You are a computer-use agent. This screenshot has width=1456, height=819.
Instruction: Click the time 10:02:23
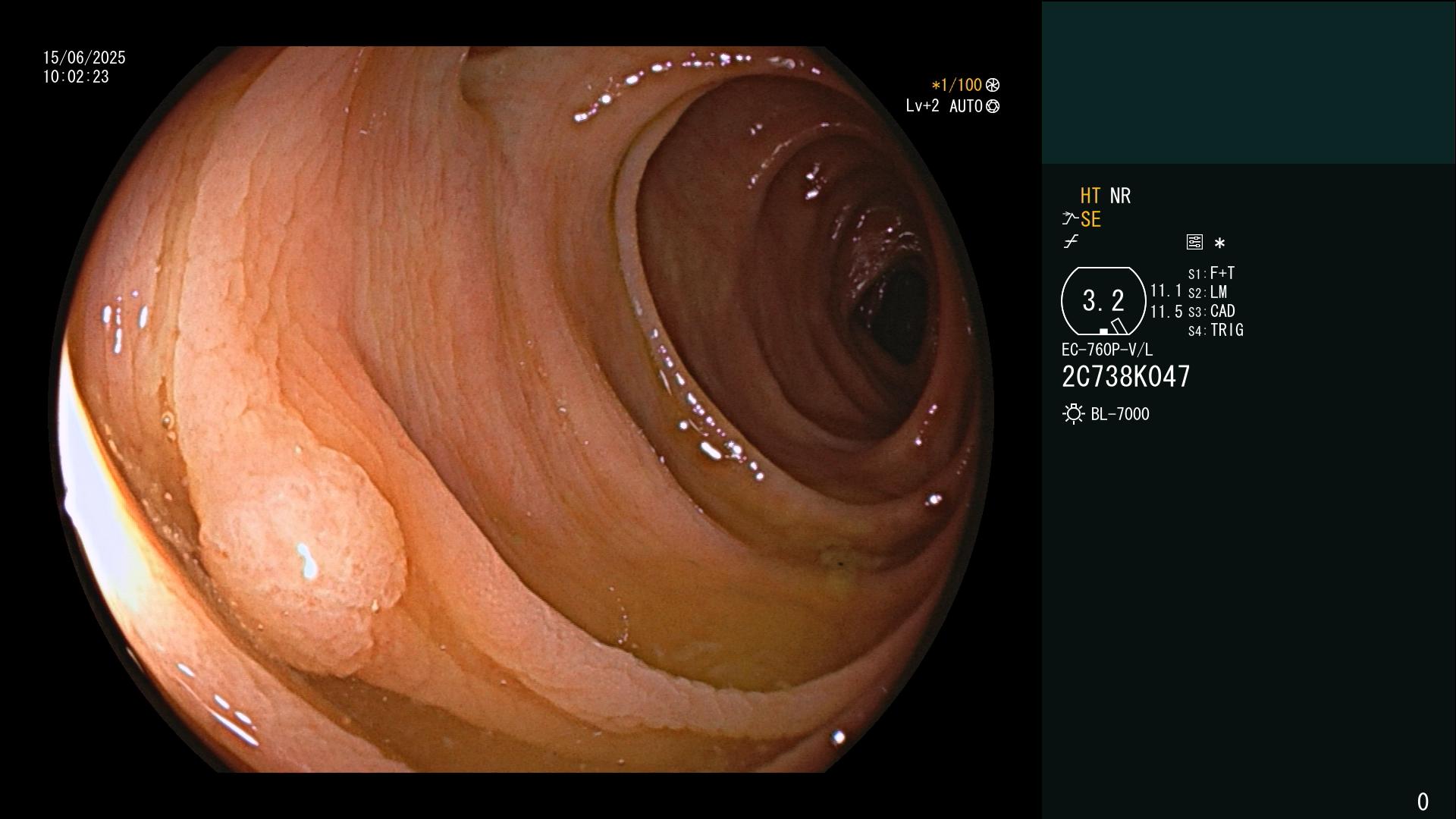[76, 77]
